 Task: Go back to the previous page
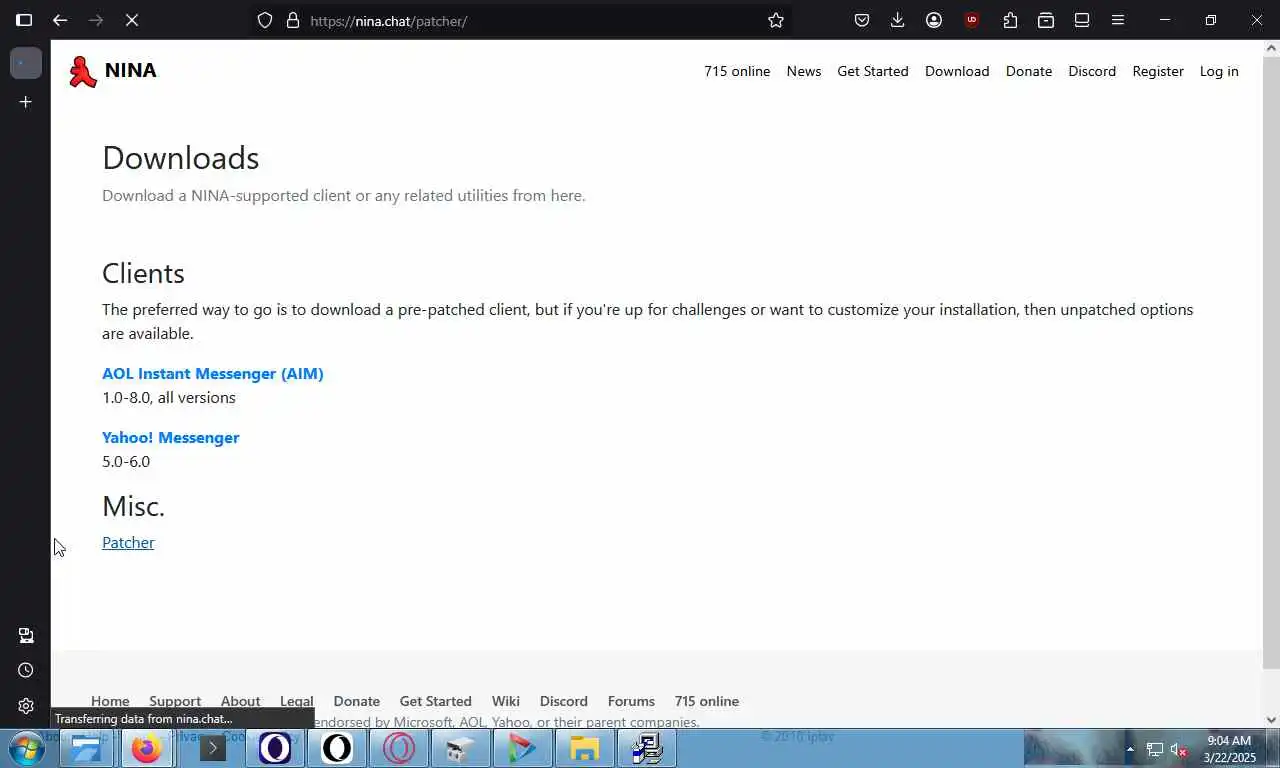click(x=60, y=20)
